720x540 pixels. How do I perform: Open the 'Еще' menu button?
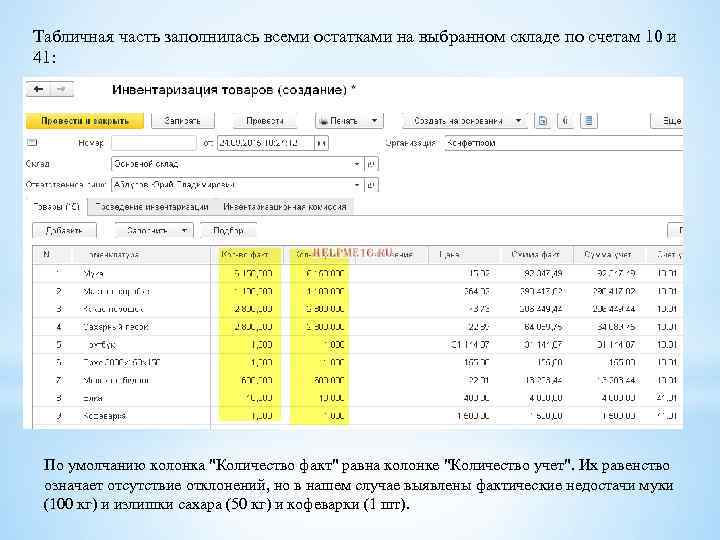click(669, 121)
